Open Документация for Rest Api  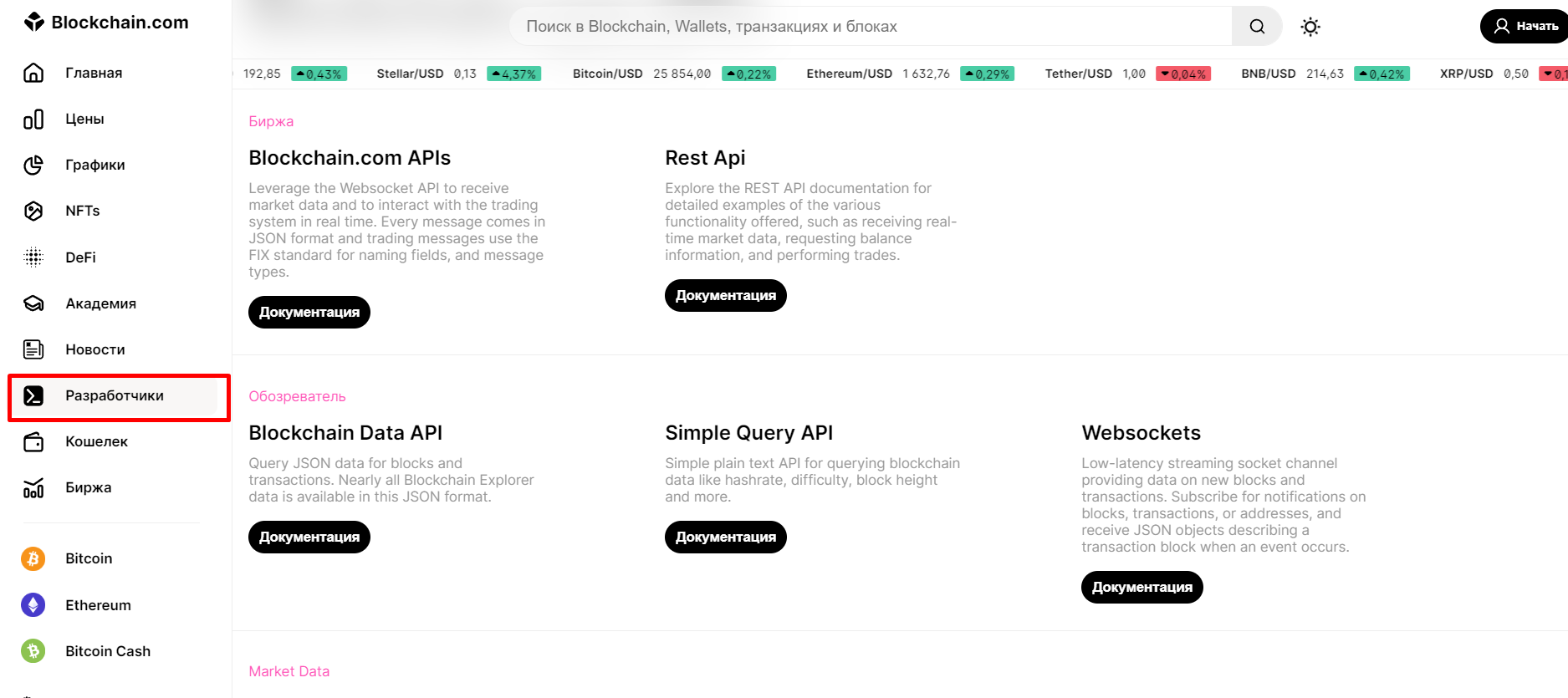tap(726, 295)
